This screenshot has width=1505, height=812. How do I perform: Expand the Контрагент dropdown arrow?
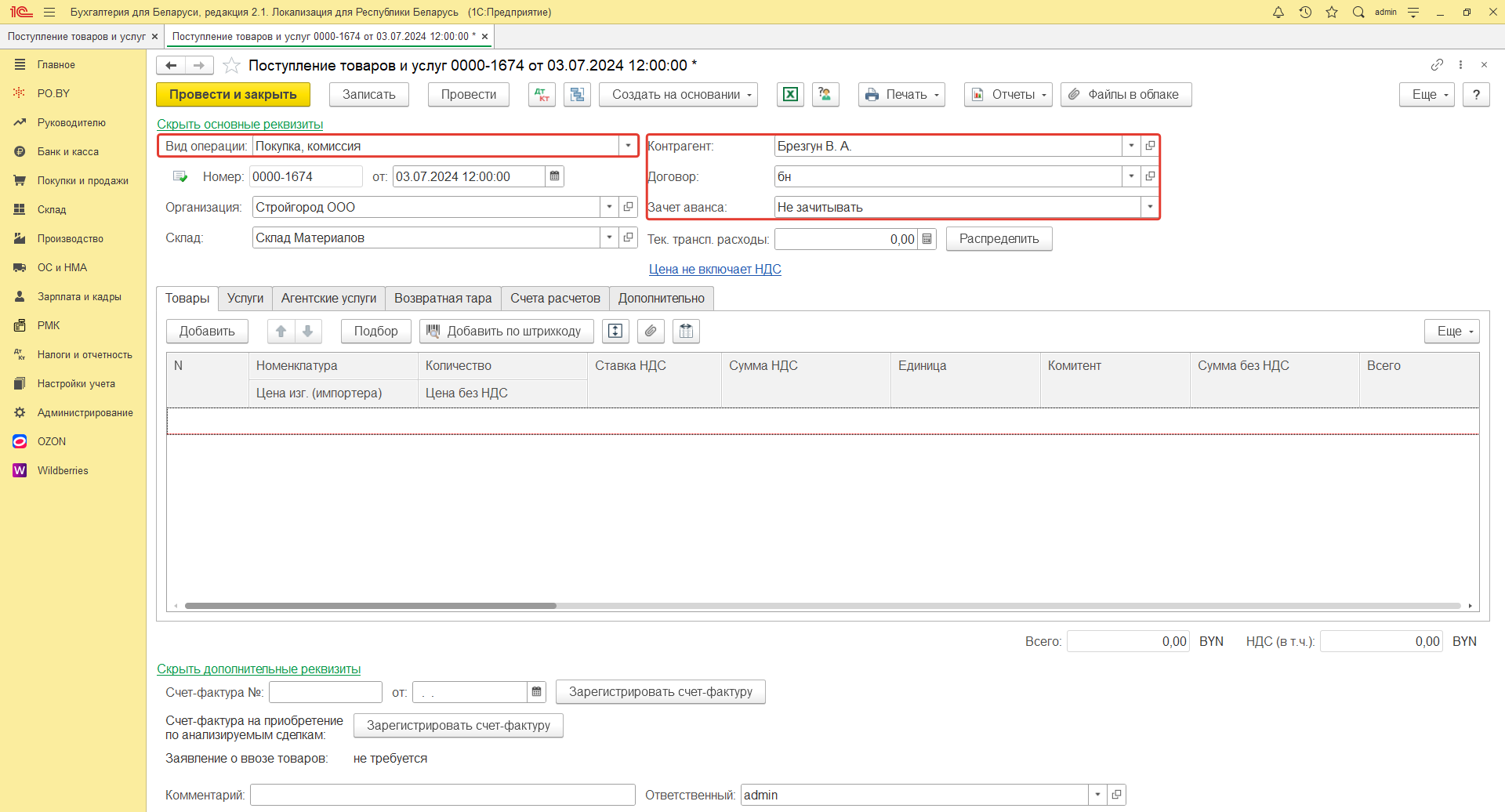(1131, 146)
